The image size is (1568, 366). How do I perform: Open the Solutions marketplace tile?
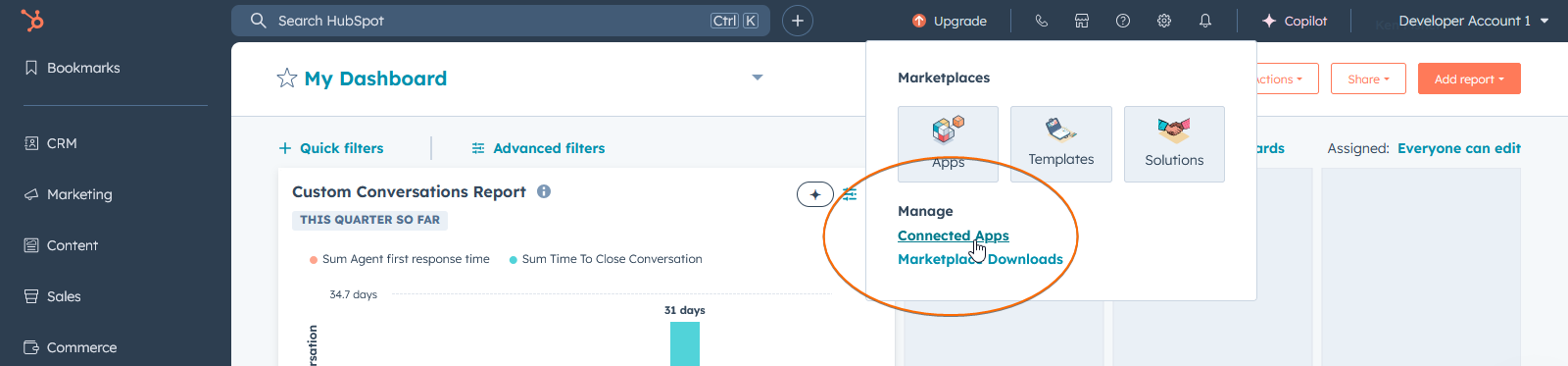click(x=1174, y=143)
